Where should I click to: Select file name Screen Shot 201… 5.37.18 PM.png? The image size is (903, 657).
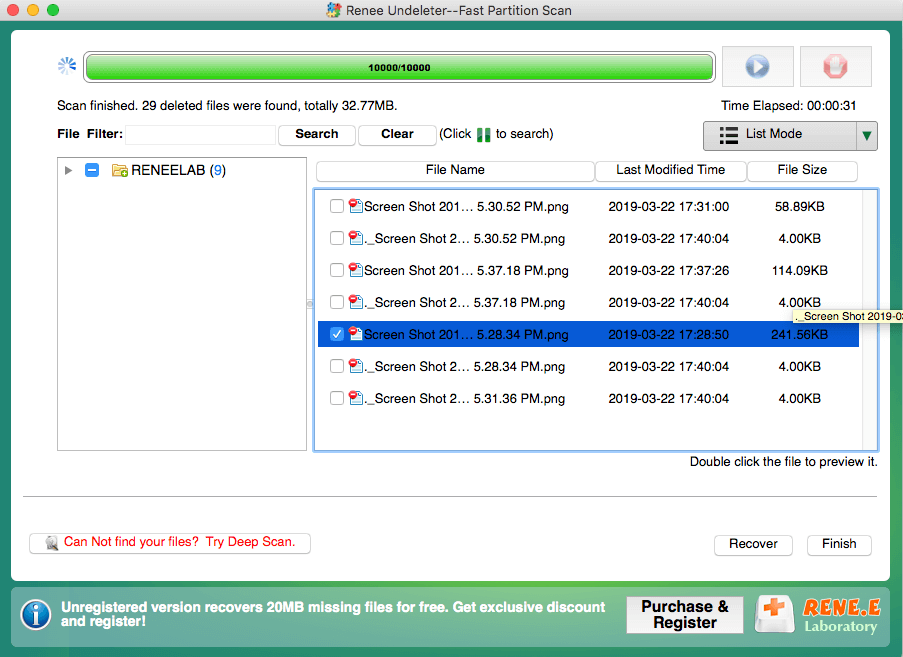click(466, 271)
